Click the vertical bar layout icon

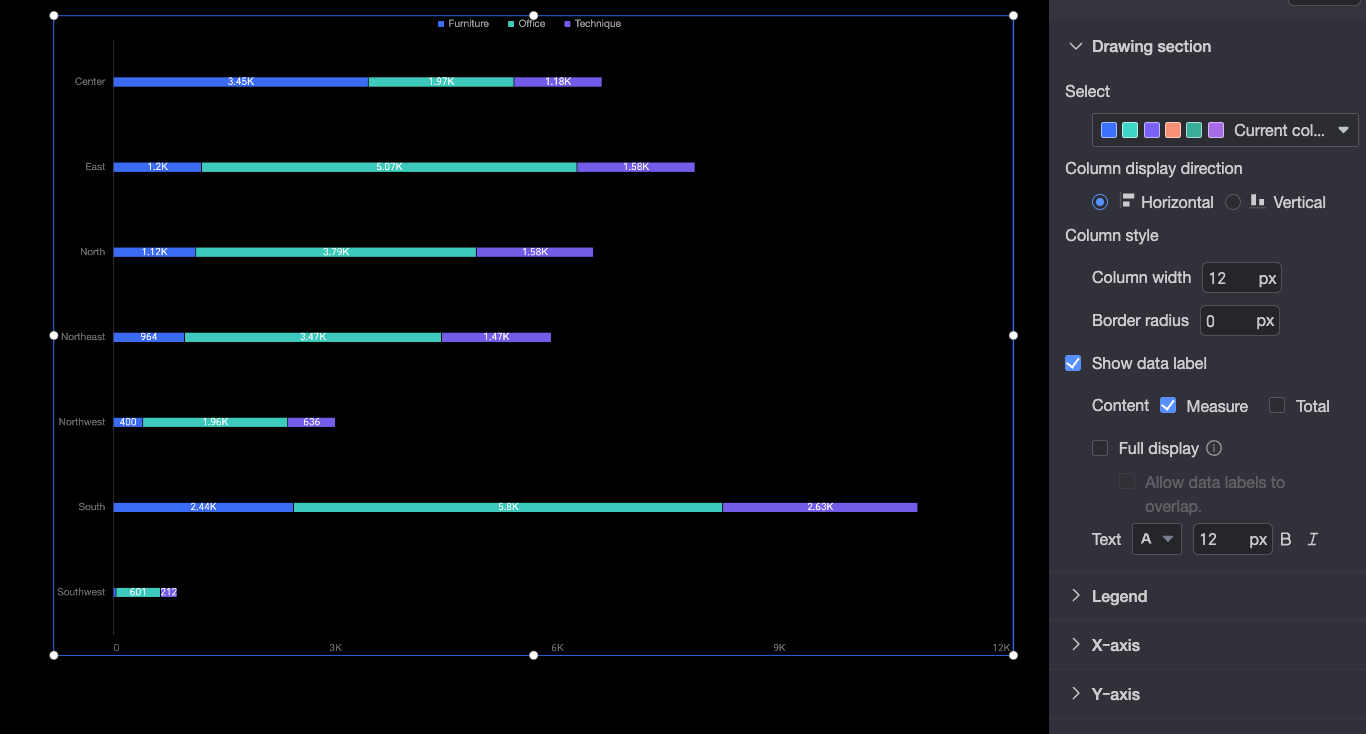click(1258, 201)
